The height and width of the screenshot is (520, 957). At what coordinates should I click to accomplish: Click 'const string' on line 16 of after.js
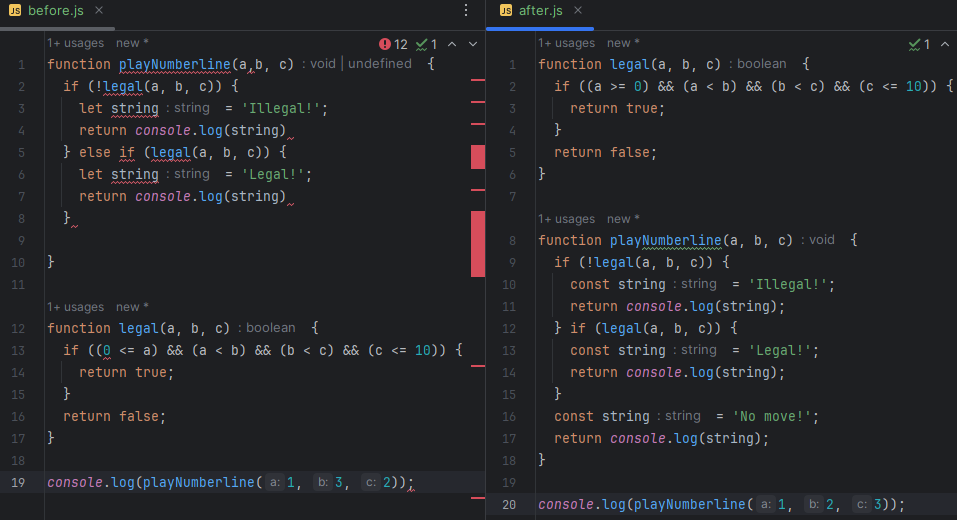(x=602, y=416)
